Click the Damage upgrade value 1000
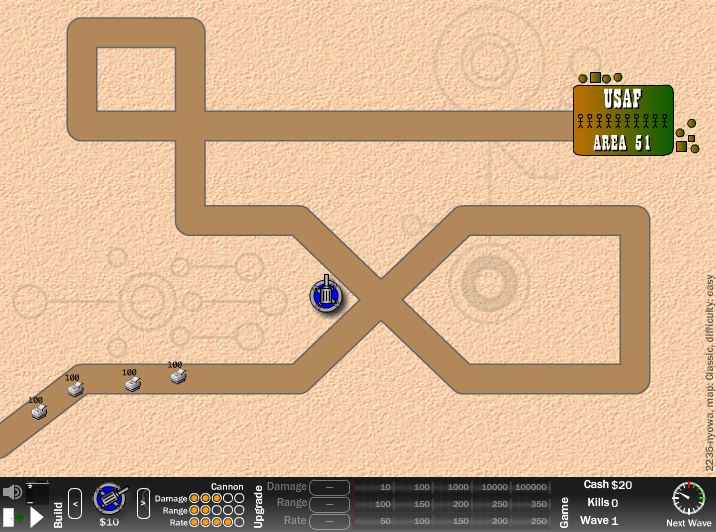This screenshot has width=716, height=532. click(x=458, y=487)
